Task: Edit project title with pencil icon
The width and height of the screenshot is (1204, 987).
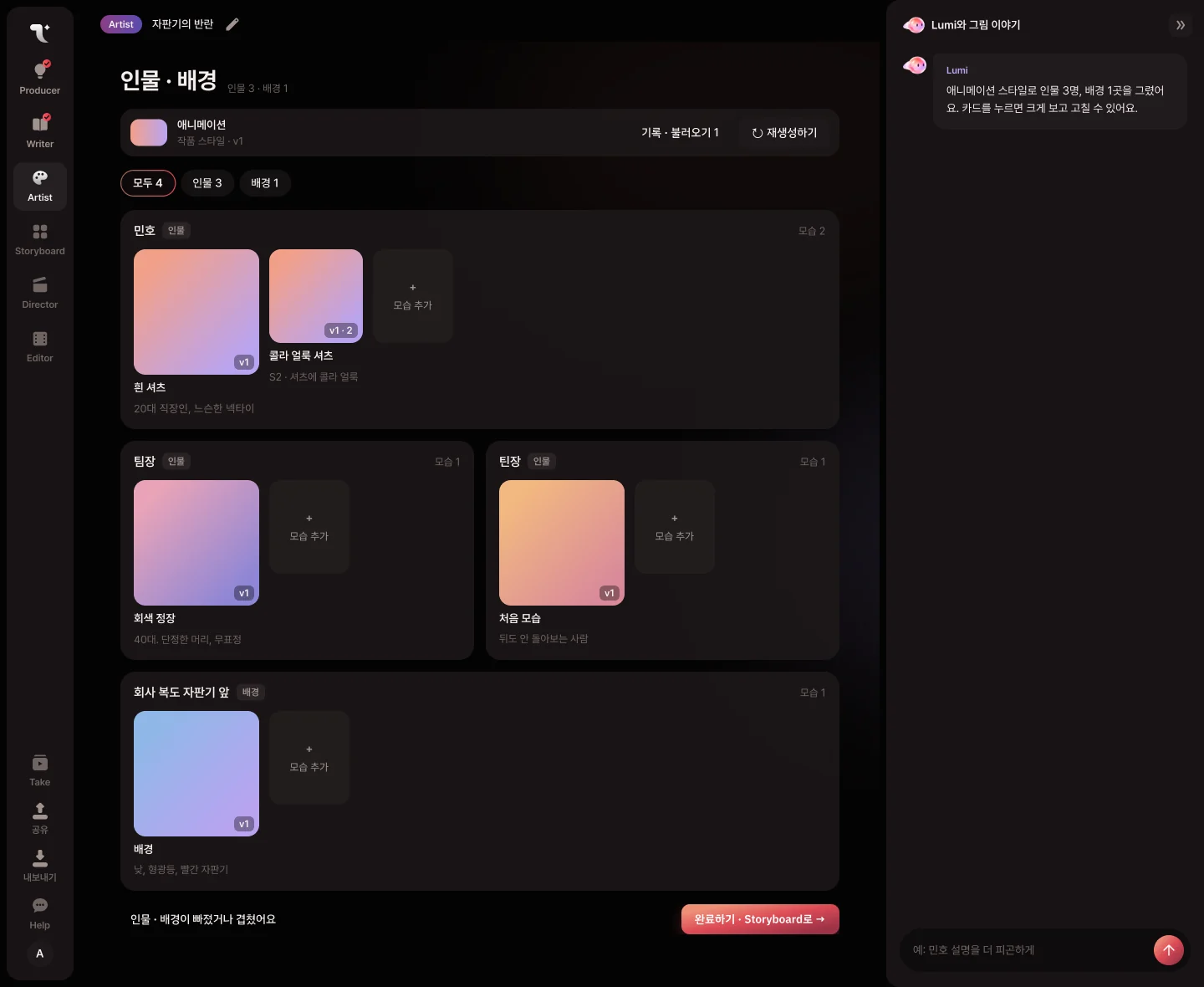Action: point(232,24)
